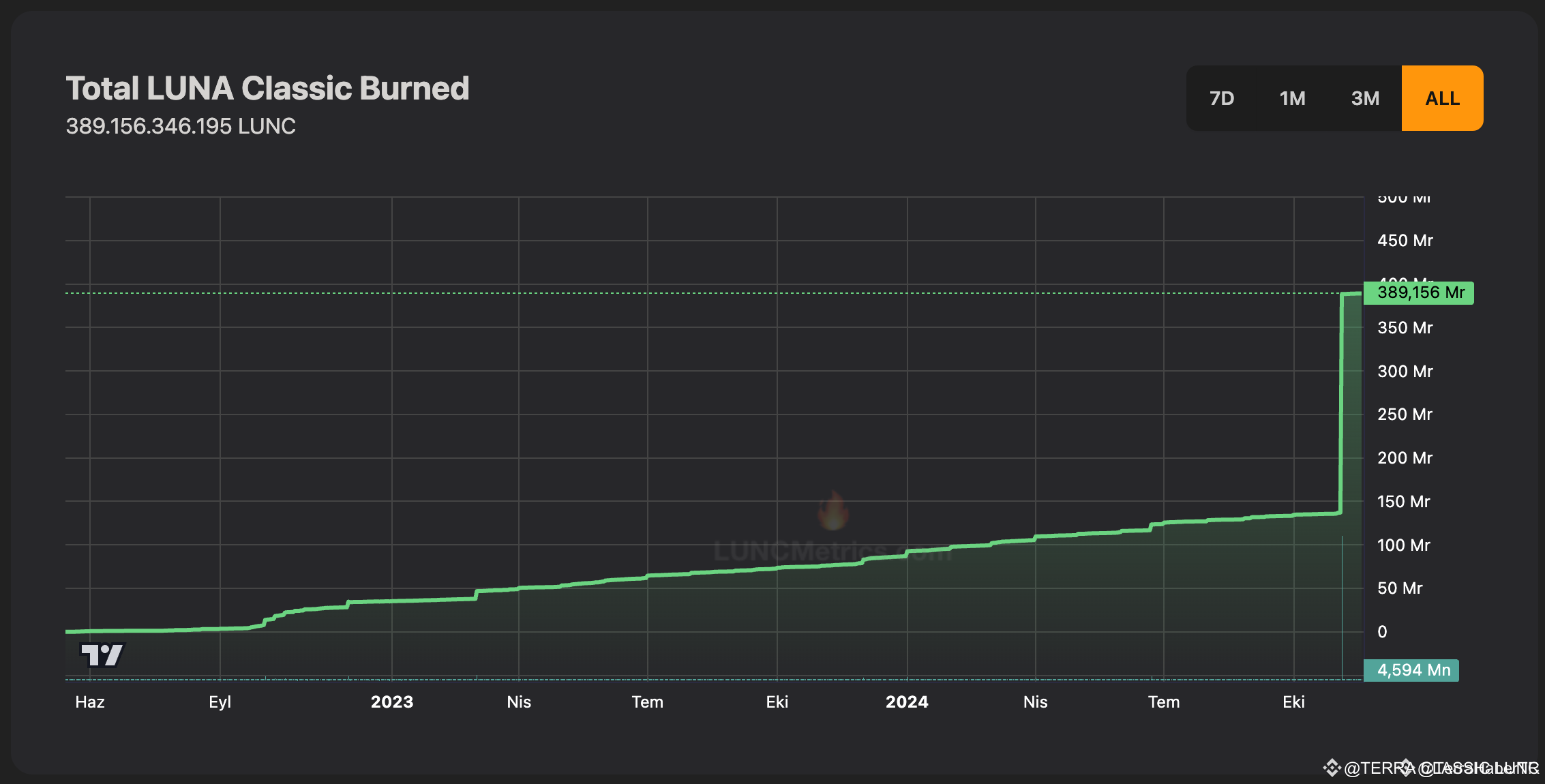Click the 350 Mr price axis label

click(1405, 328)
